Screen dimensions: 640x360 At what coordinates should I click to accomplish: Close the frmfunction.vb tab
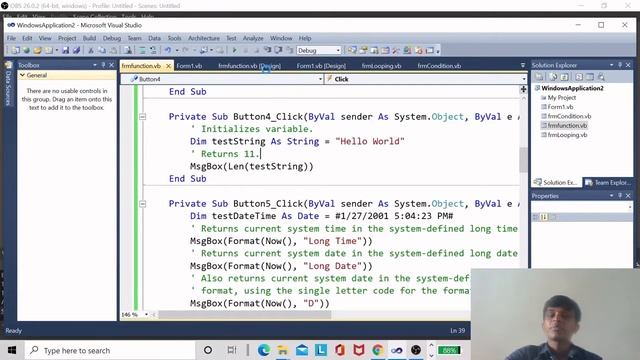coord(168,66)
